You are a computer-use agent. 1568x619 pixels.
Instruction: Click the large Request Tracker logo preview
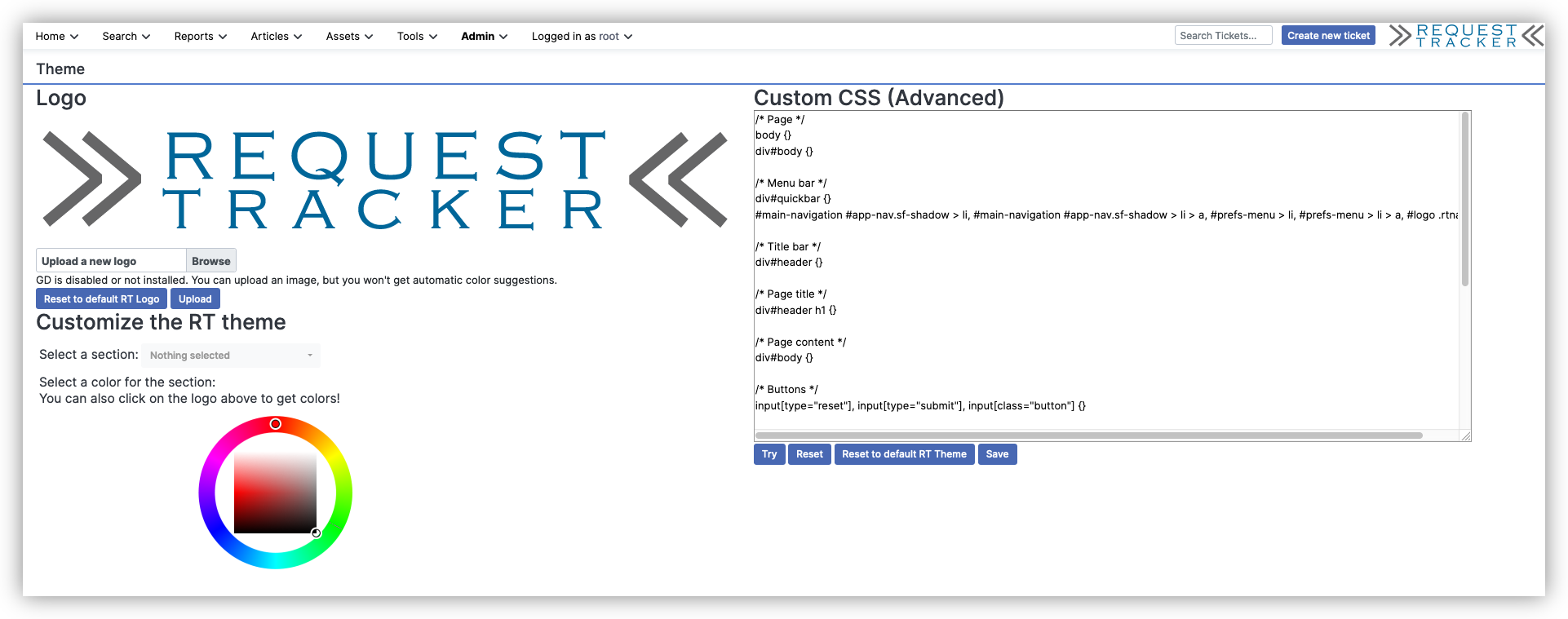tap(384, 179)
